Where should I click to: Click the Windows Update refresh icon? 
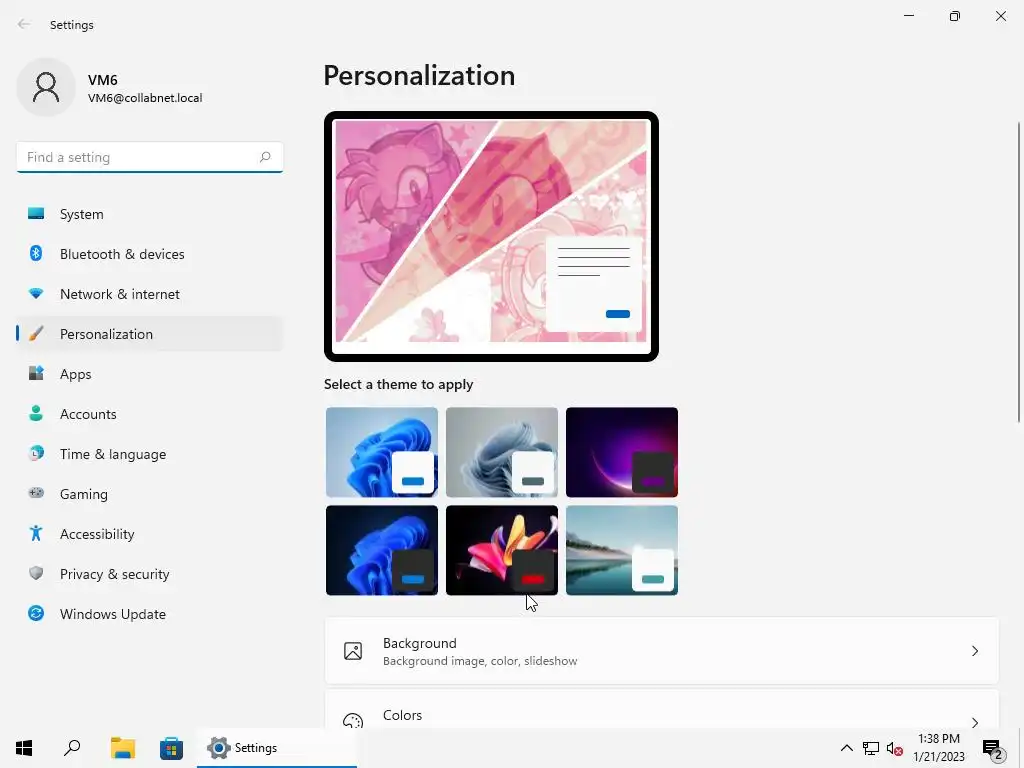tap(36, 613)
